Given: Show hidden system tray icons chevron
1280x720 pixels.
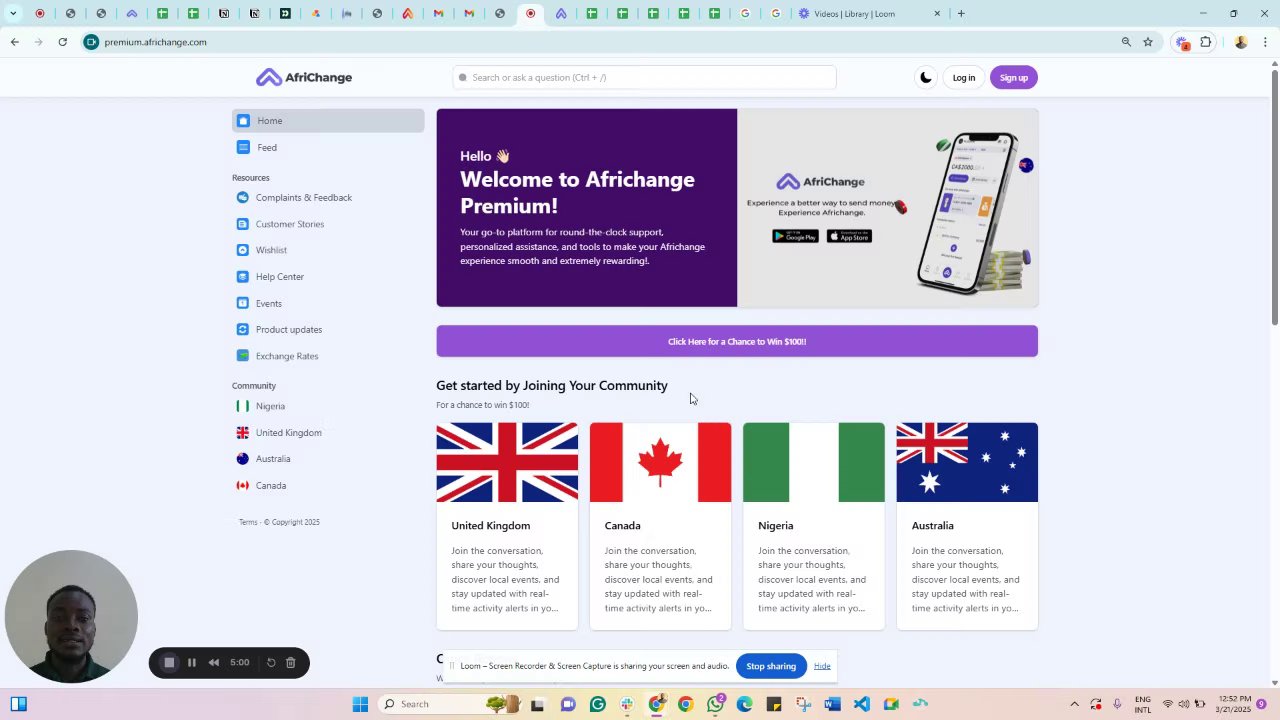Looking at the screenshot, I should [x=1075, y=704].
